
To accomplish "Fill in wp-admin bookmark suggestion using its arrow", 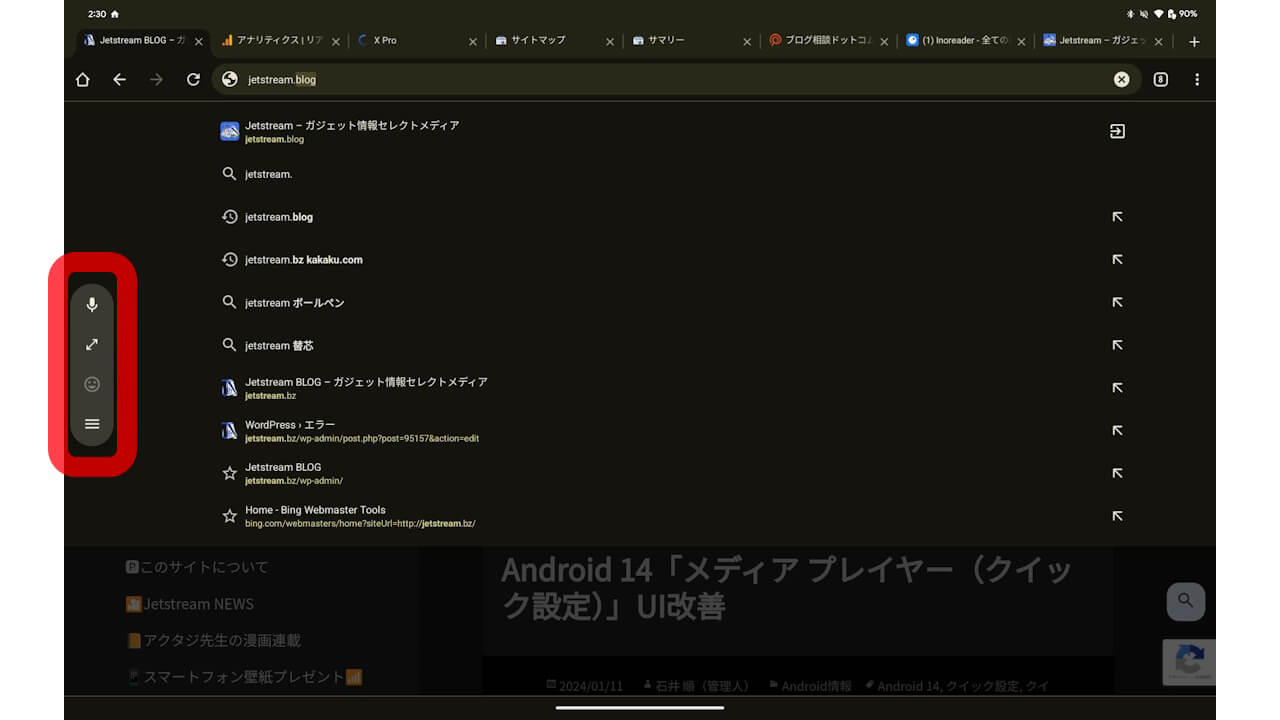I will point(1117,473).
